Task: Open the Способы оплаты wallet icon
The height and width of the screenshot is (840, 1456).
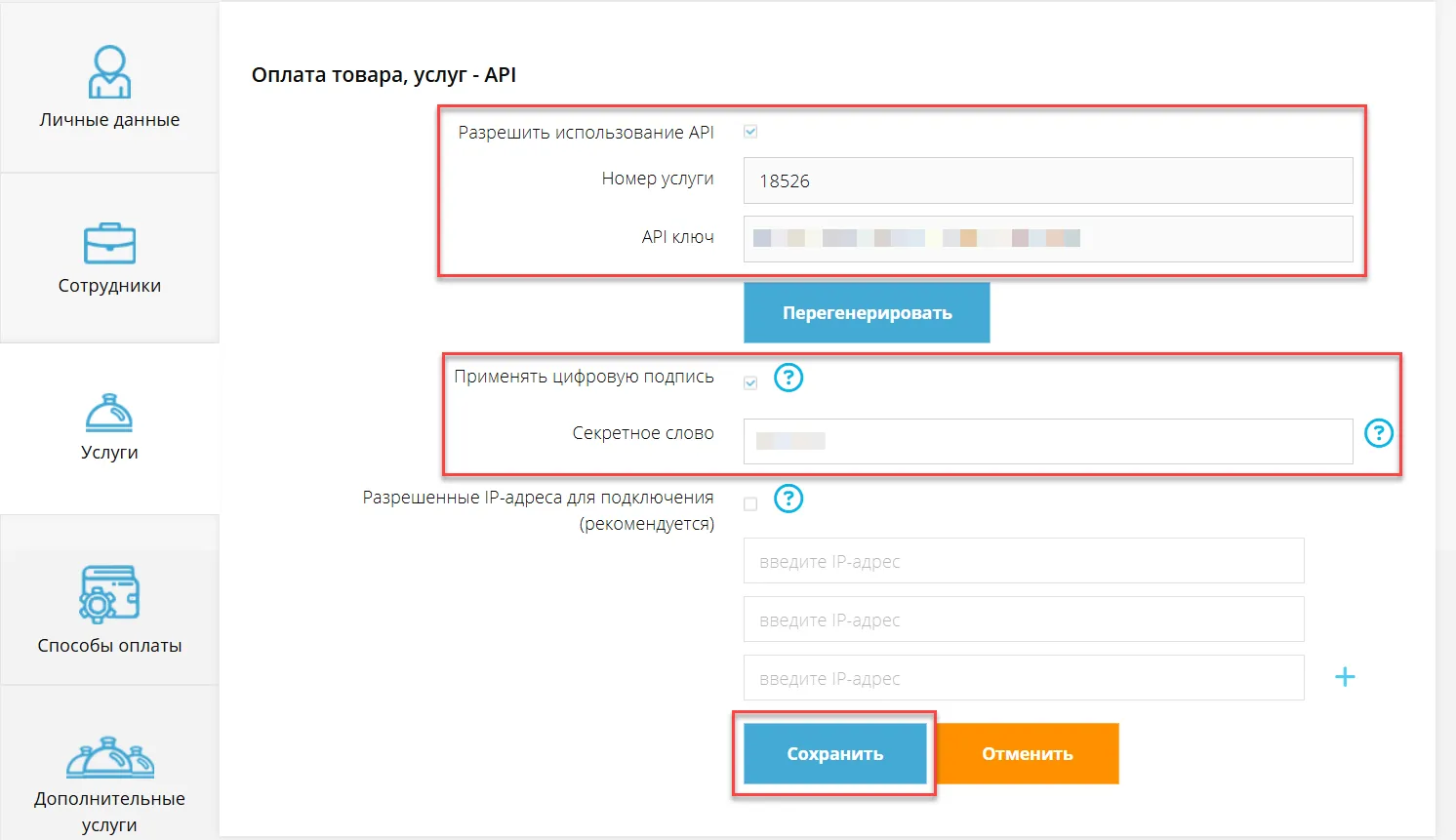Action: click(x=109, y=595)
